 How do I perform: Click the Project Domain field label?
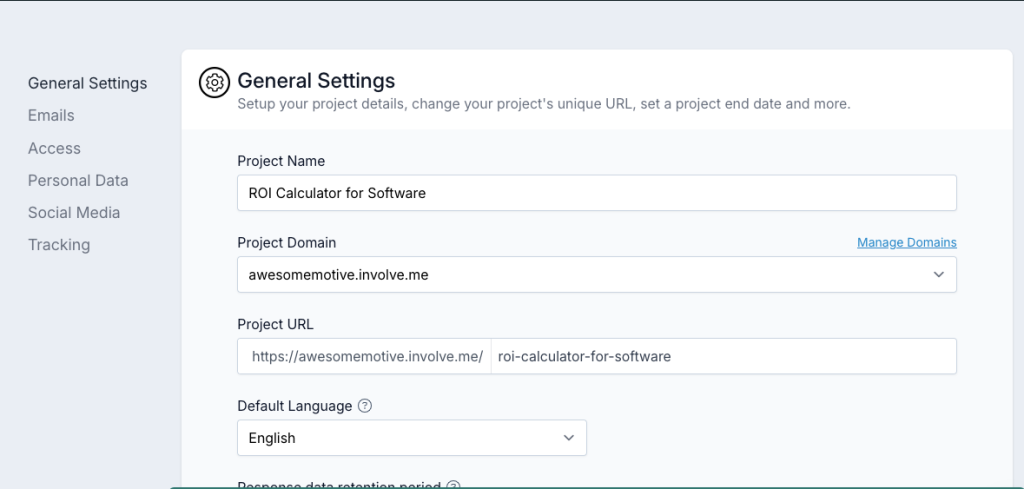tap(286, 242)
